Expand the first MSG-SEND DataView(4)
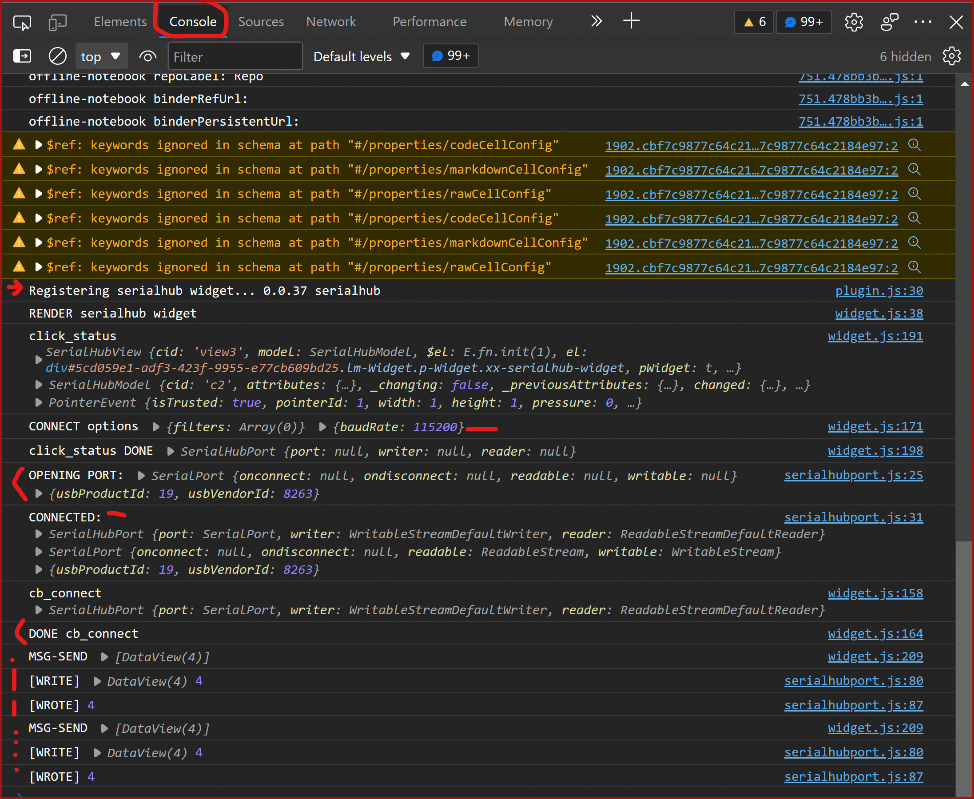 pyautogui.click(x=104, y=657)
